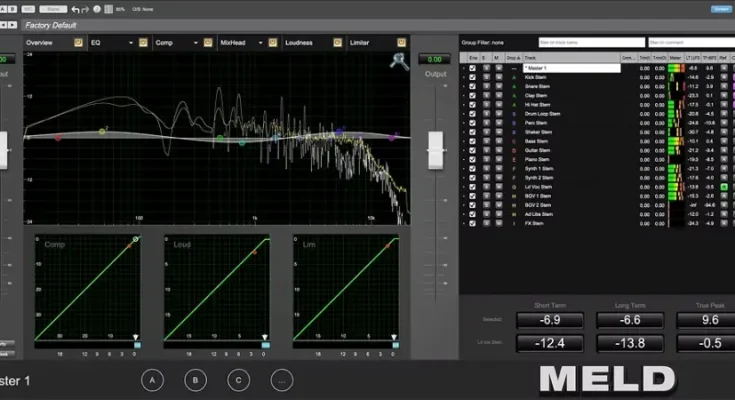Viewport: 735px width, 400px height.
Task: Open the EQ dropdown arrow
Action: [x=132, y=43]
